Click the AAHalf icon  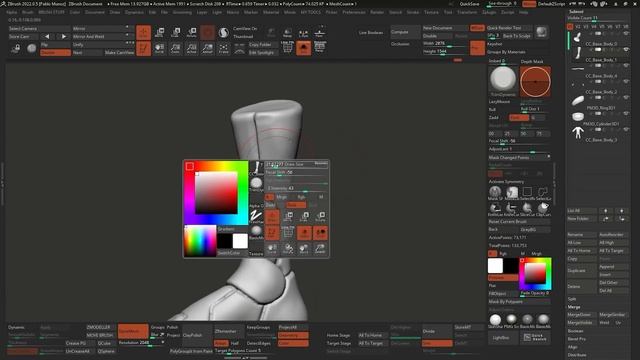(207, 49)
